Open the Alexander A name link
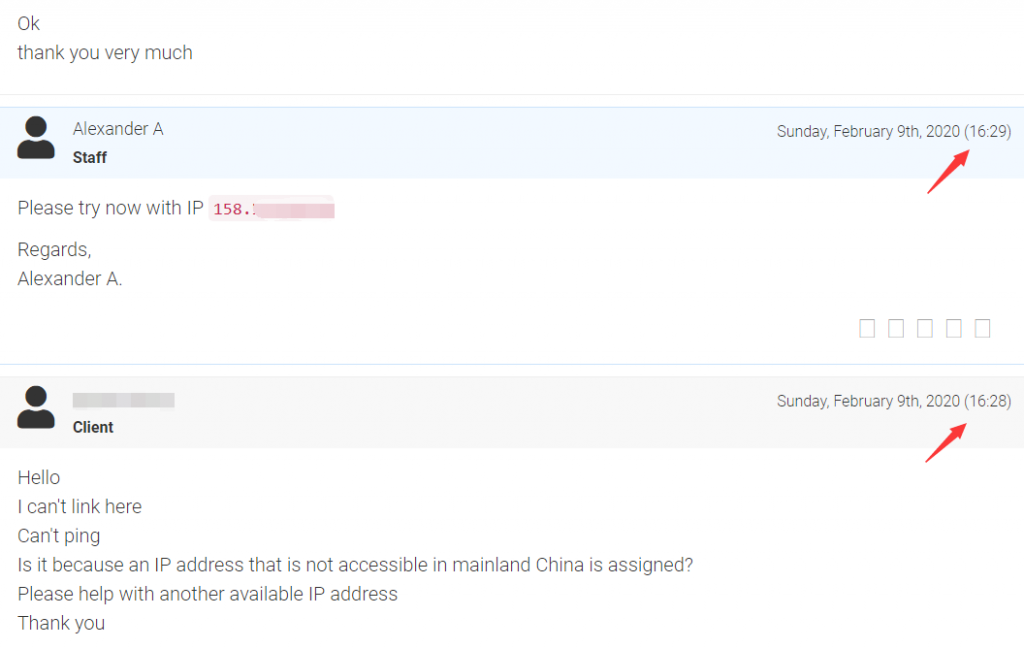The height and width of the screenshot is (649, 1024). point(118,129)
